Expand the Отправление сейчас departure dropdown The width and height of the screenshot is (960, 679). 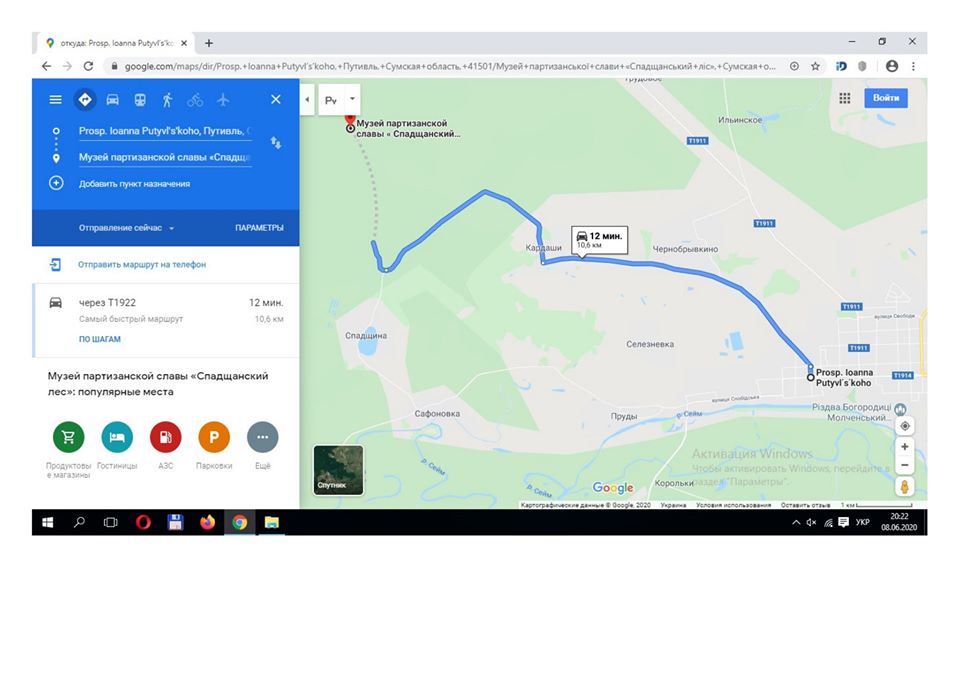tap(126, 228)
